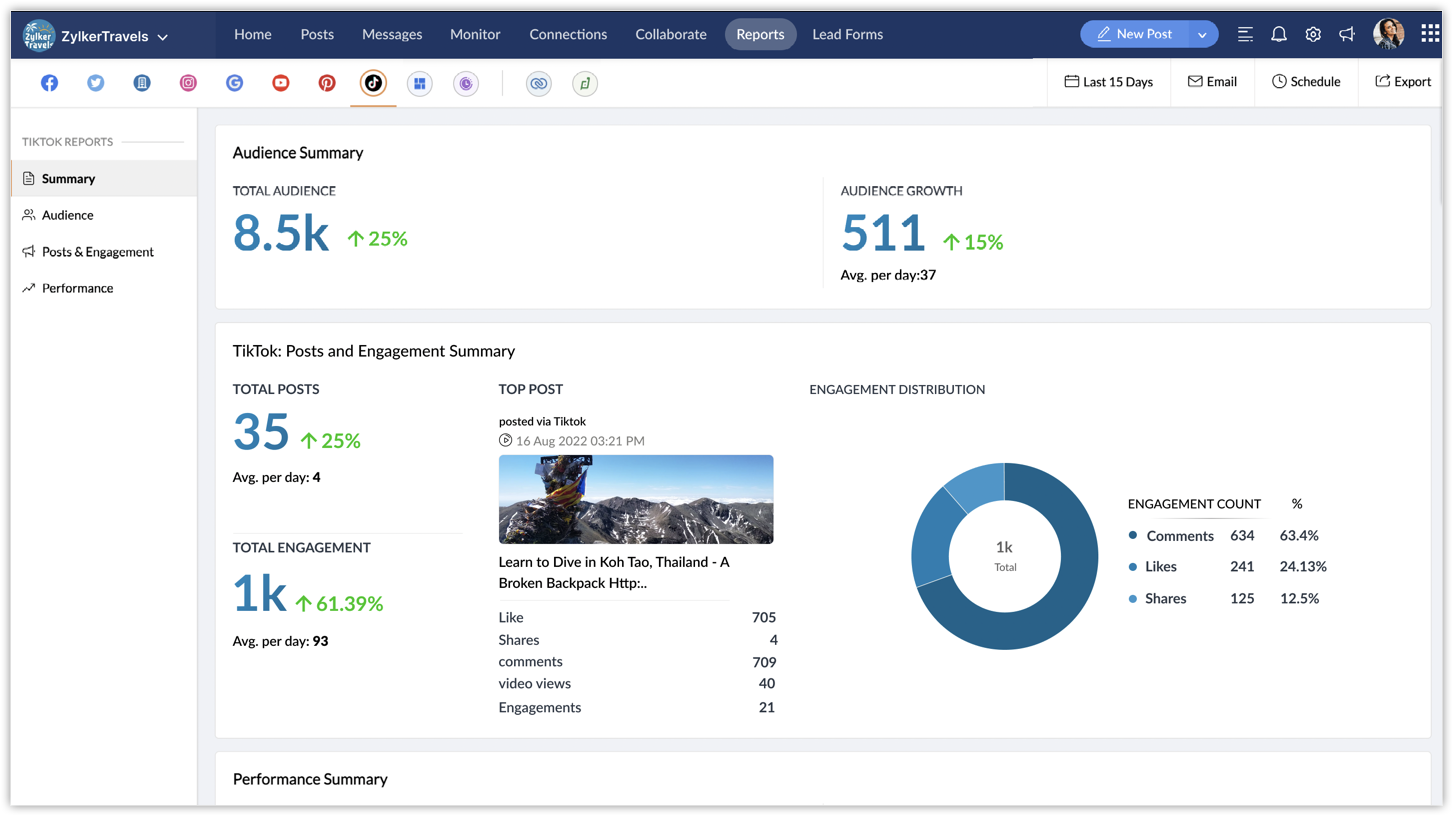Open the Last 15 Days date range
This screenshot has height=816, width=1453.
point(1108,82)
